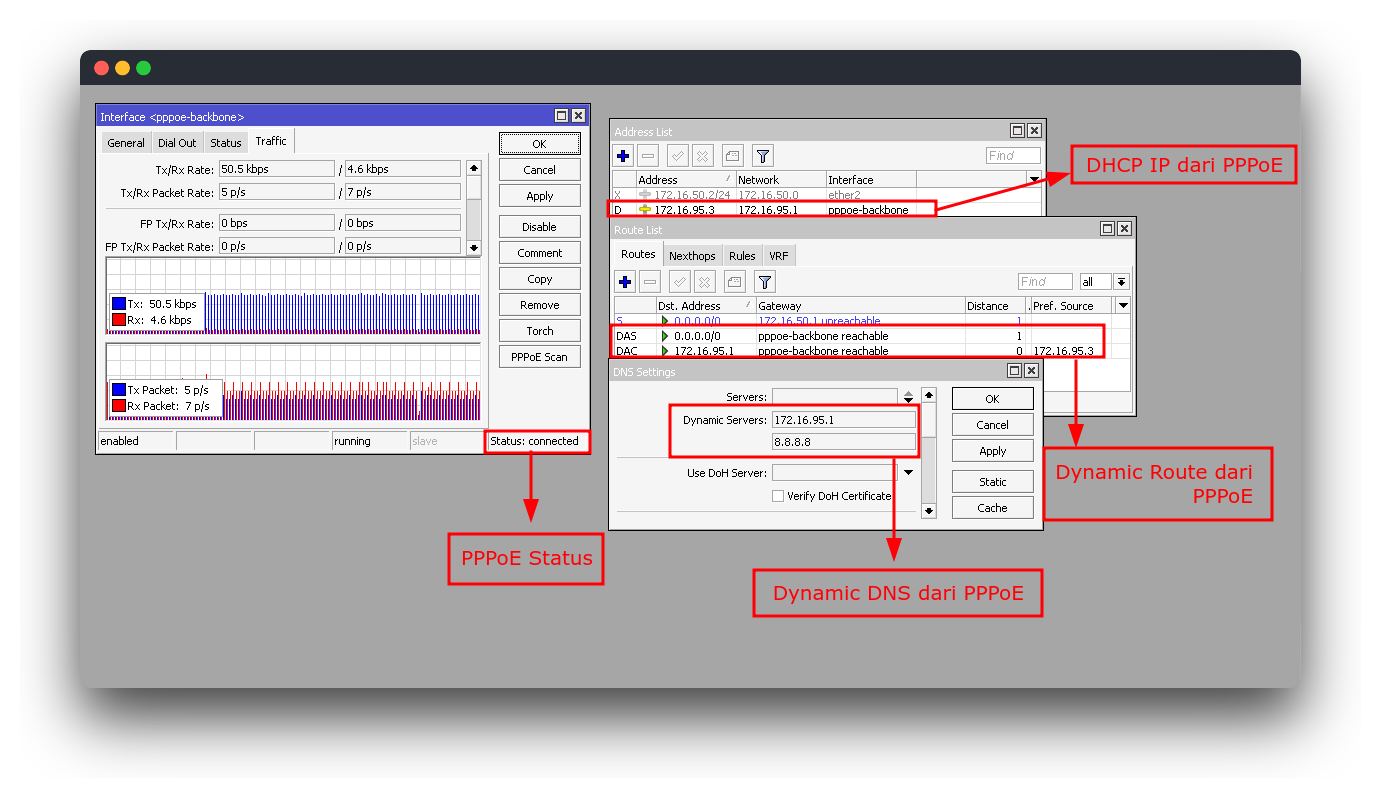The image size is (1381, 798).
Task: Expand the Use DoH Server dropdown
Action: (x=908, y=472)
